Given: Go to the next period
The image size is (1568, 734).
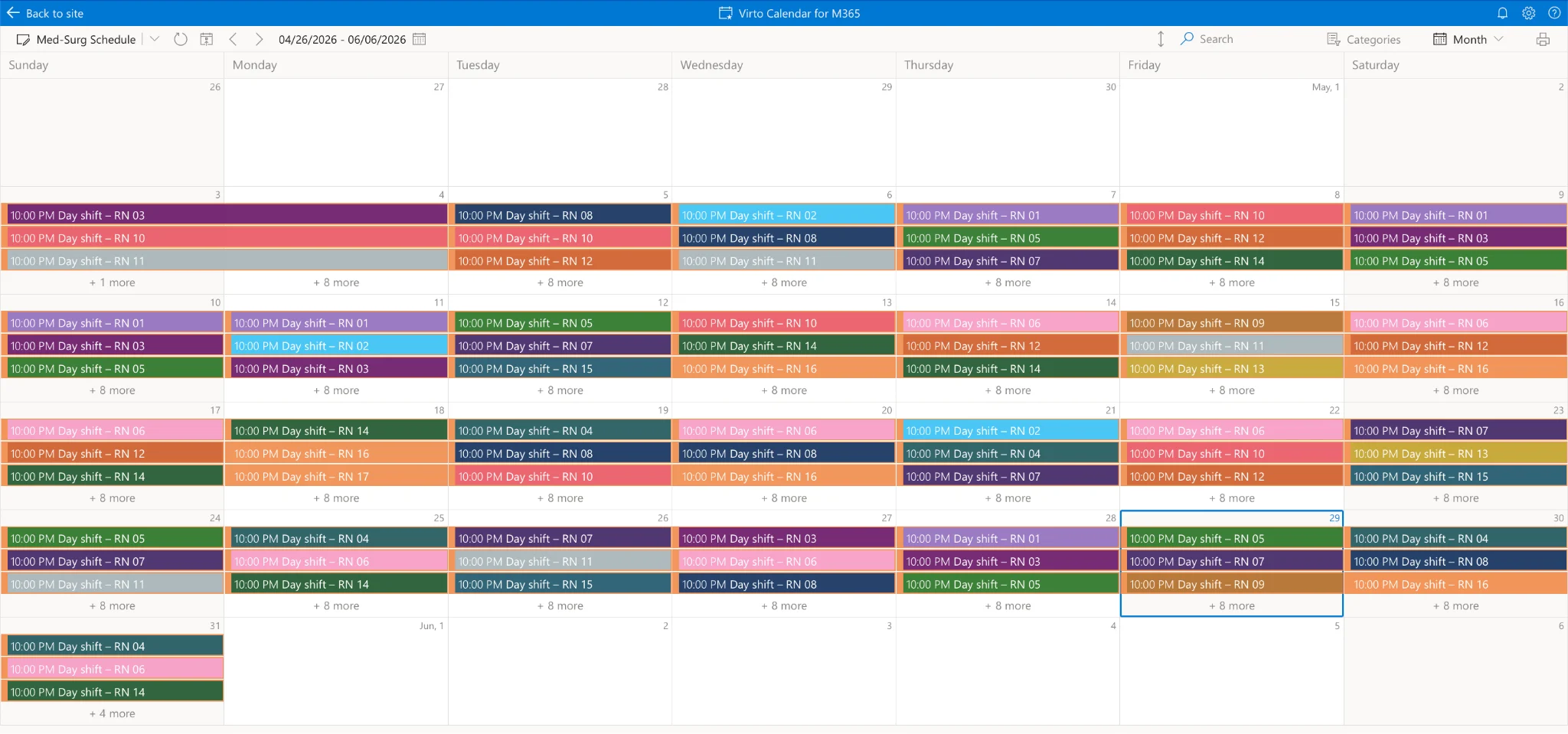Looking at the screenshot, I should click(x=259, y=39).
